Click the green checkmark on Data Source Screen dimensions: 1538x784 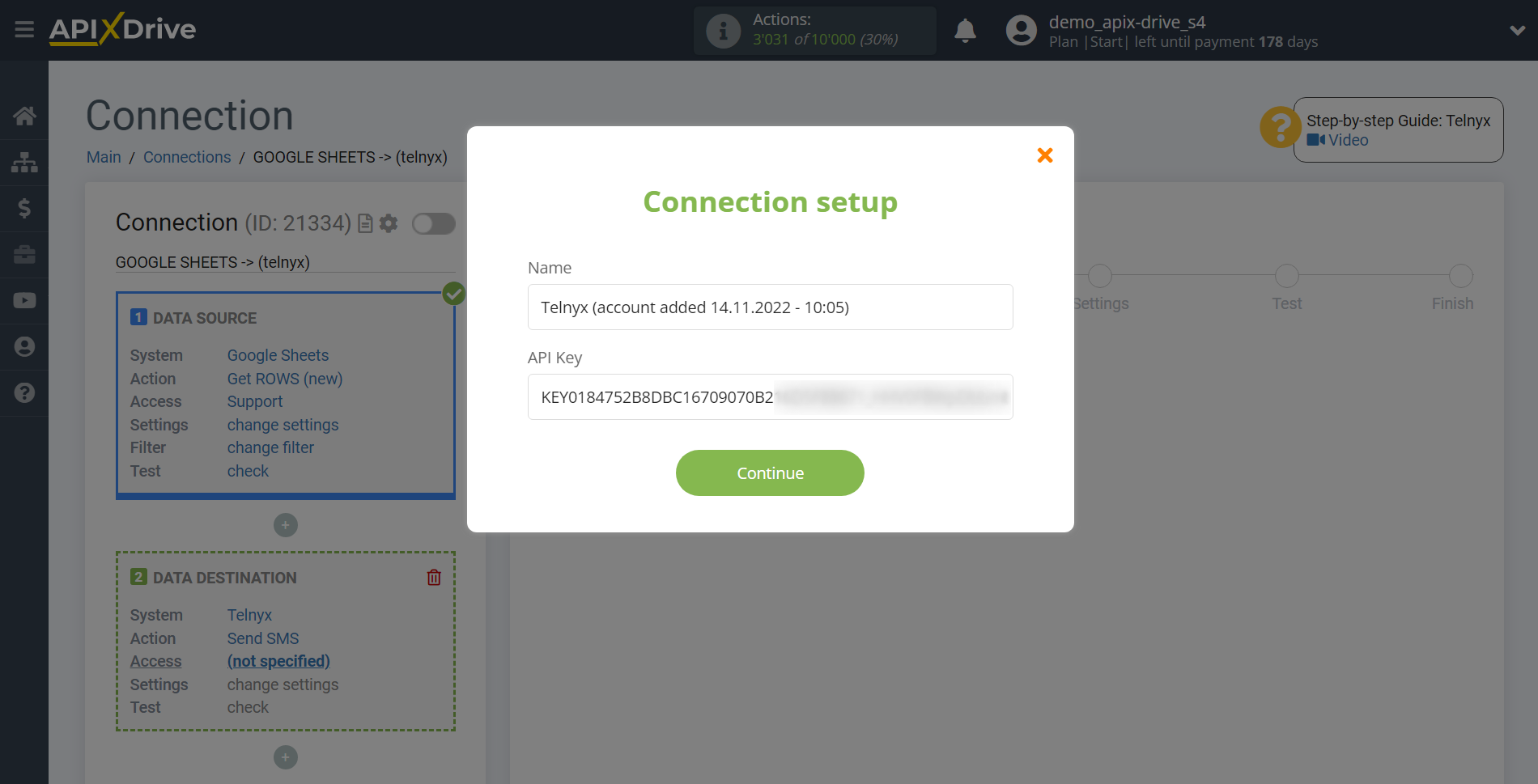(x=454, y=294)
